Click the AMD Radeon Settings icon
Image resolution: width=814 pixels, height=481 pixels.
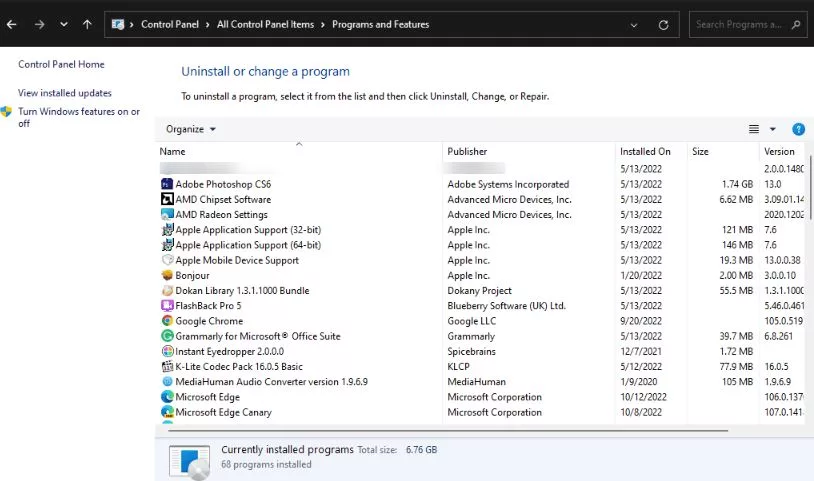click(167, 214)
